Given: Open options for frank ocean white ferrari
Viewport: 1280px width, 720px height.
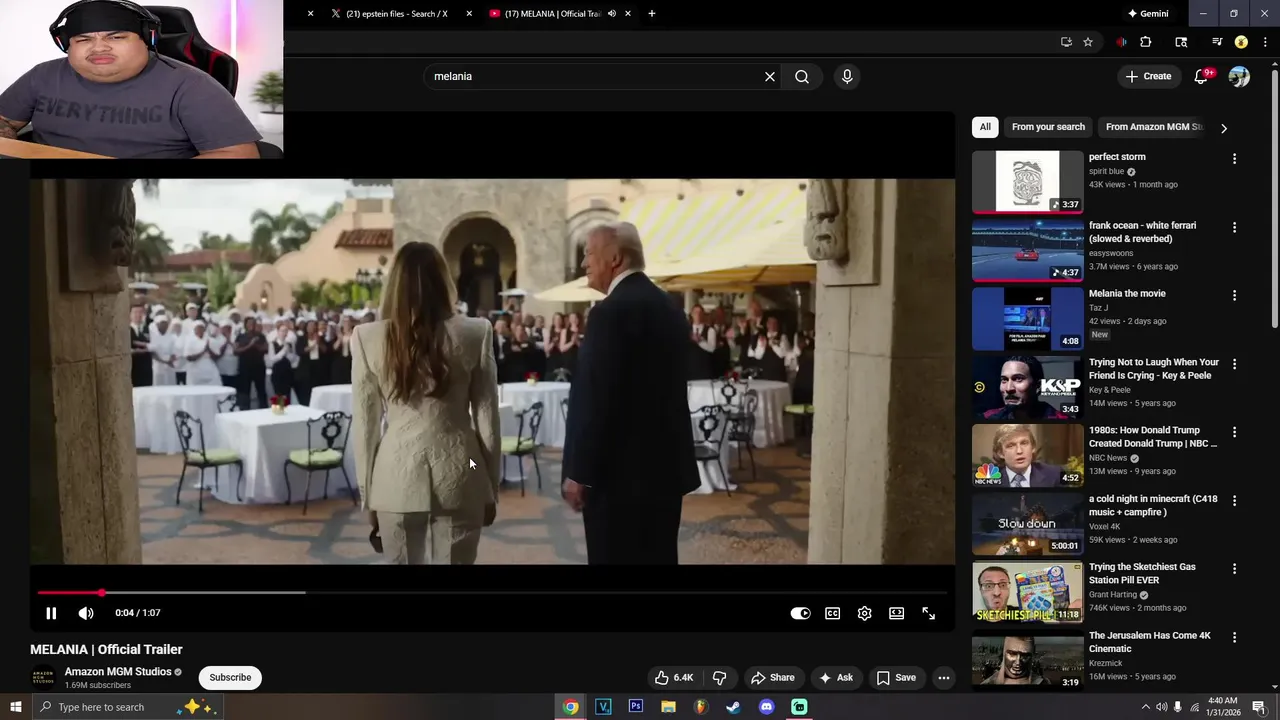Looking at the screenshot, I should 1234,227.
